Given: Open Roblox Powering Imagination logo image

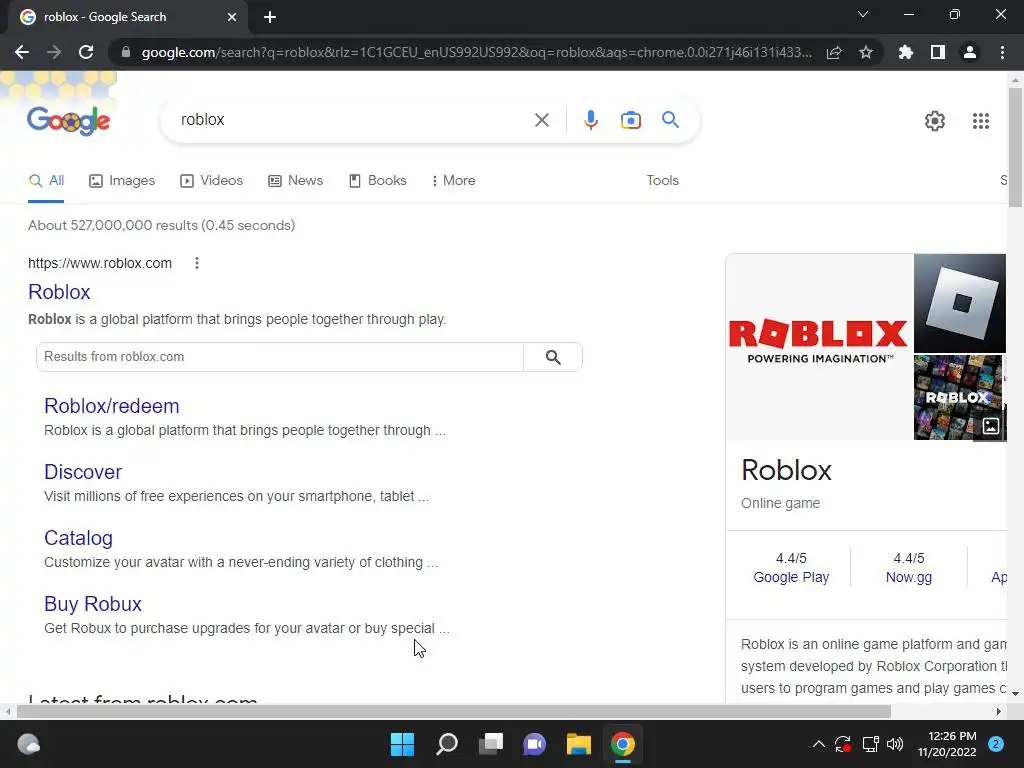Looking at the screenshot, I should [819, 347].
